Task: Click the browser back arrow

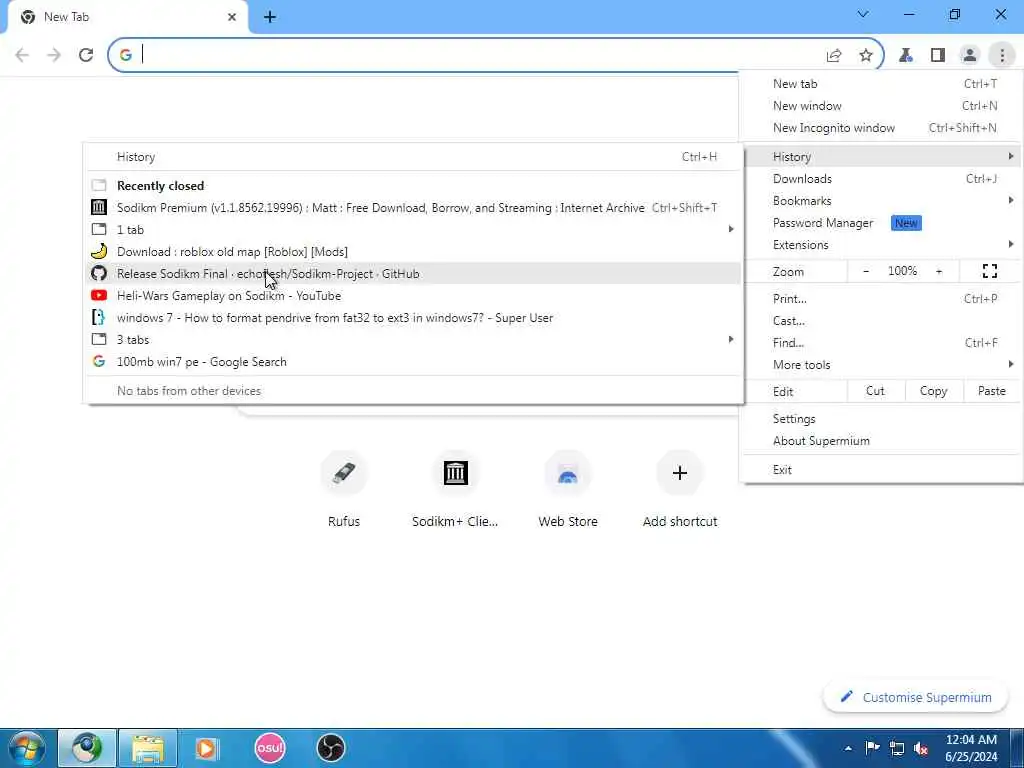Action: click(x=22, y=55)
